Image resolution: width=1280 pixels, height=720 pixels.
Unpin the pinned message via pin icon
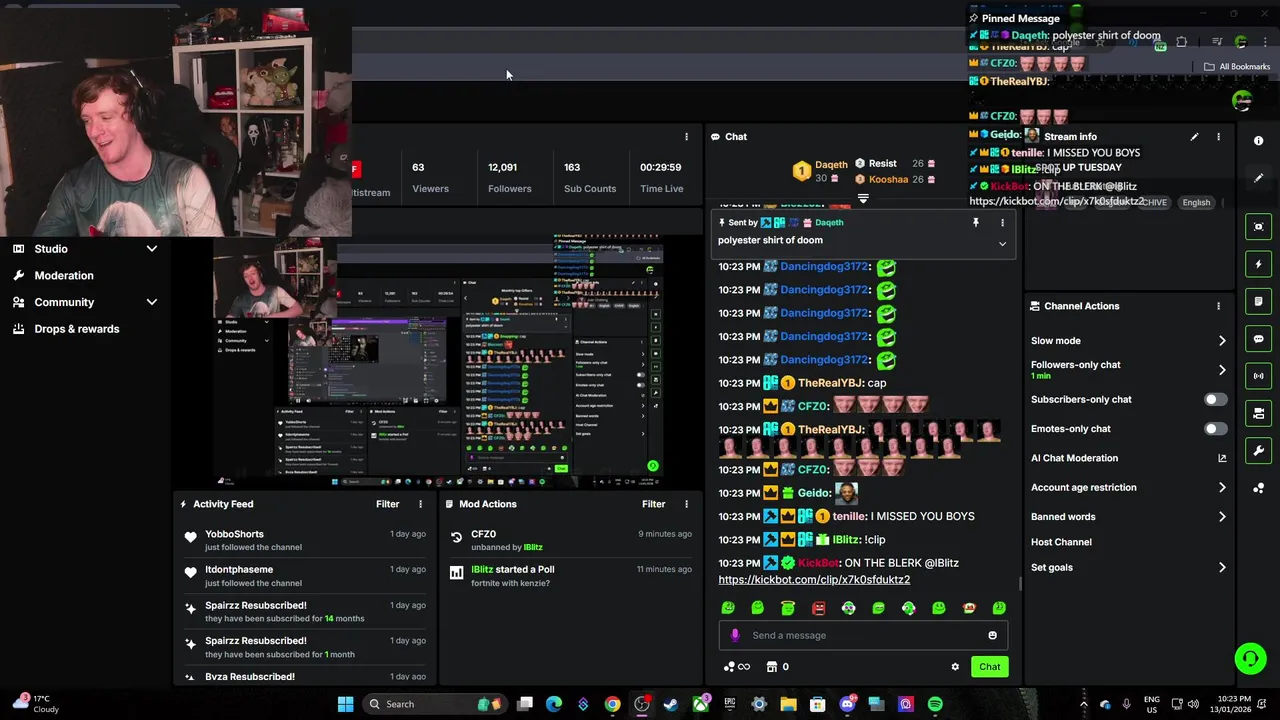(x=976, y=223)
